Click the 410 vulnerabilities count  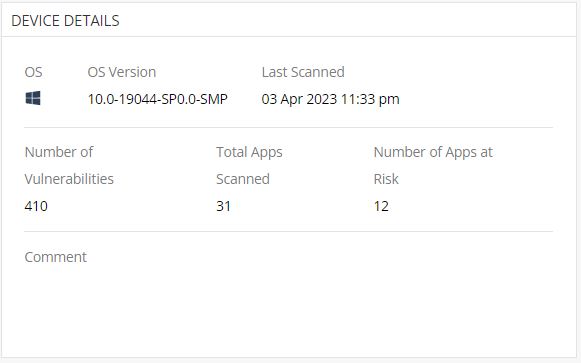(36, 206)
